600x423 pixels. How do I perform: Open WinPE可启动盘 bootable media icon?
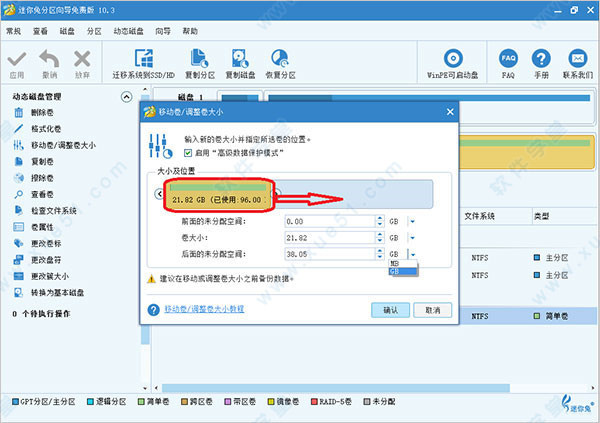point(453,59)
